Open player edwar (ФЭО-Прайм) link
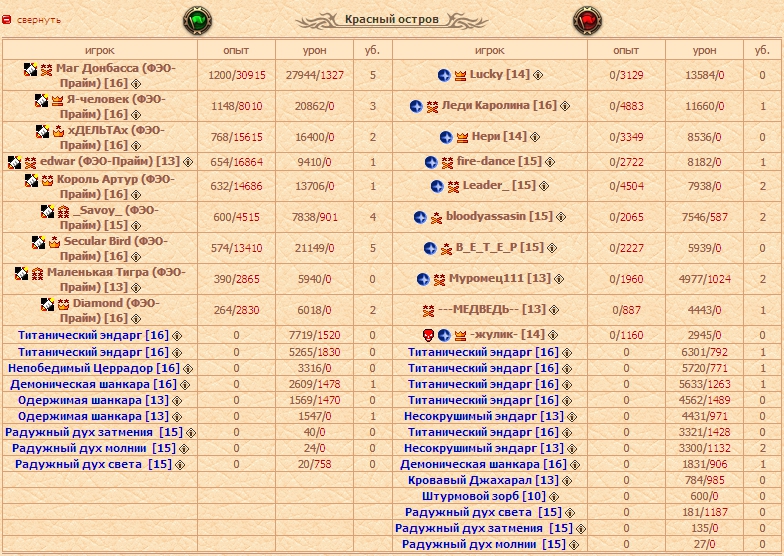 pos(110,162)
